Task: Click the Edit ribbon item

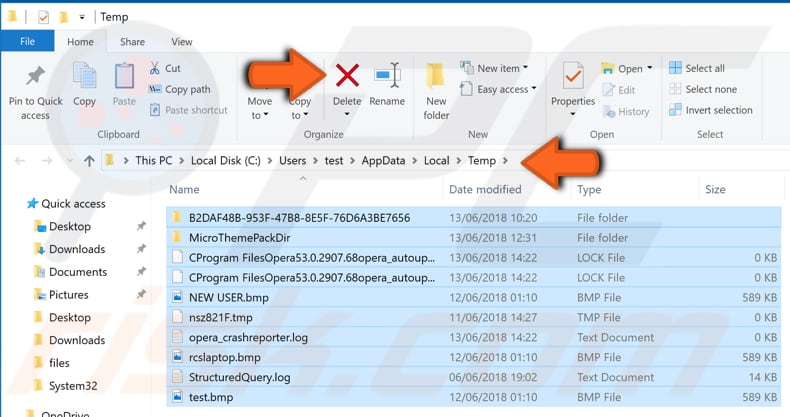Action: coord(619,90)
